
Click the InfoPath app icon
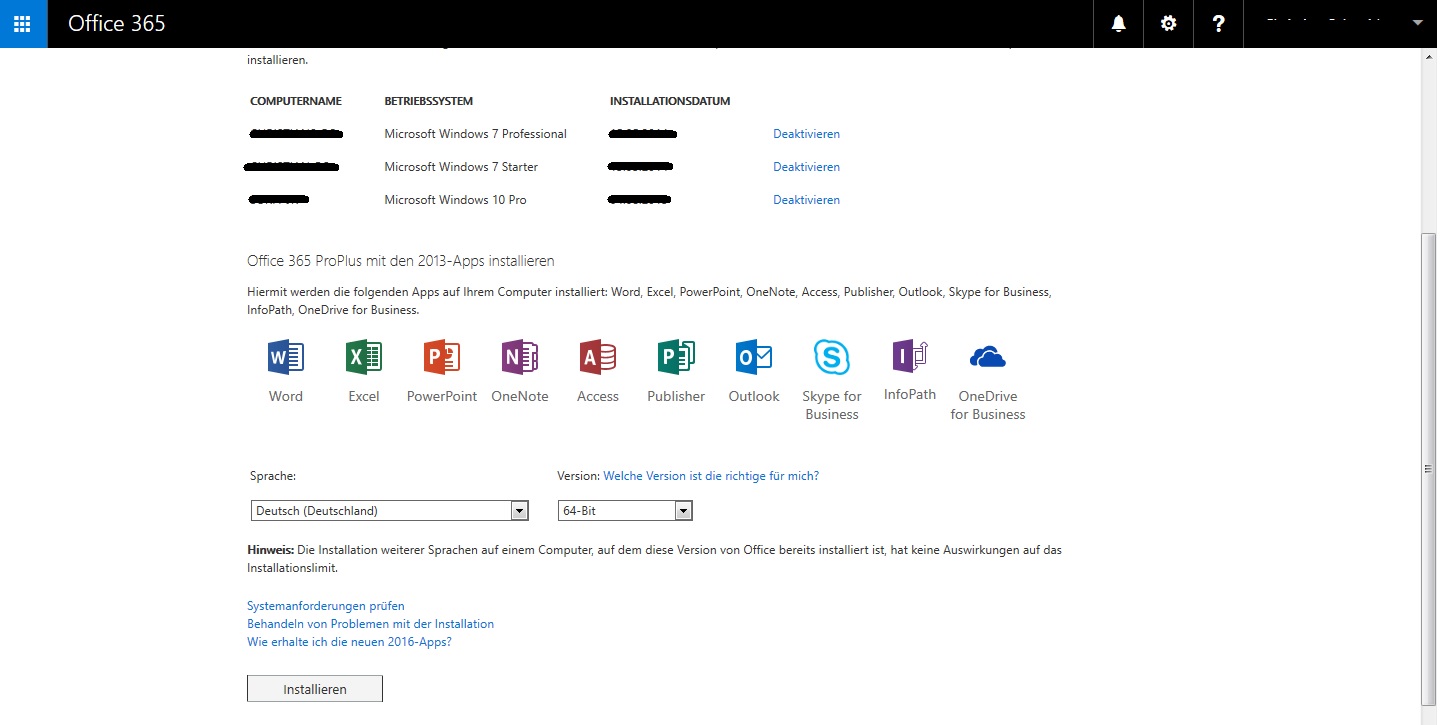tap(909, 356)
